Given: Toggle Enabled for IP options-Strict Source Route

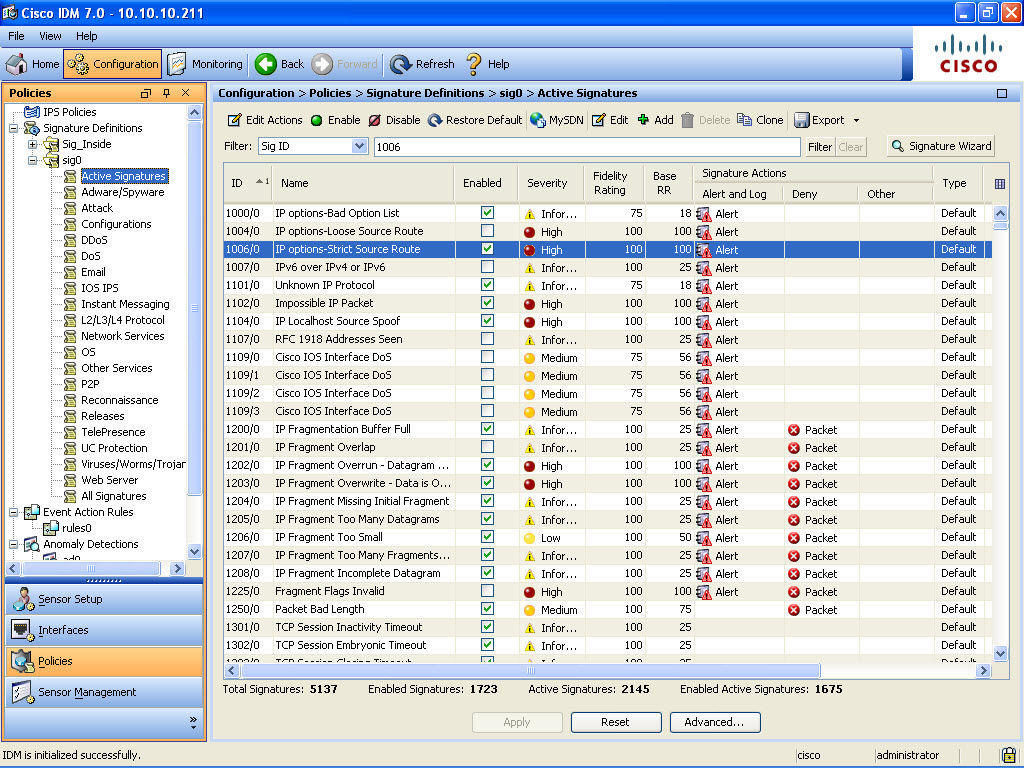Looking at the screenshot, I should 487,249.
